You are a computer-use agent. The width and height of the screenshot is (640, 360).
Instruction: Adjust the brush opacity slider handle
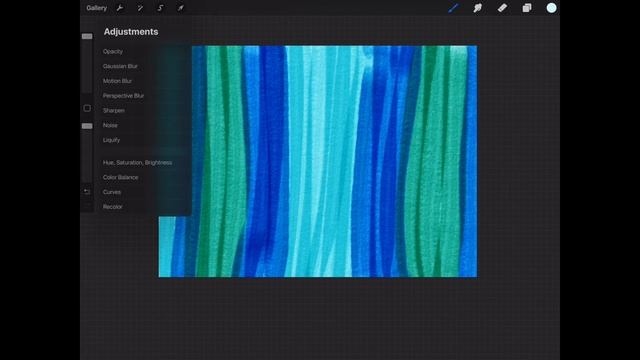87,126
